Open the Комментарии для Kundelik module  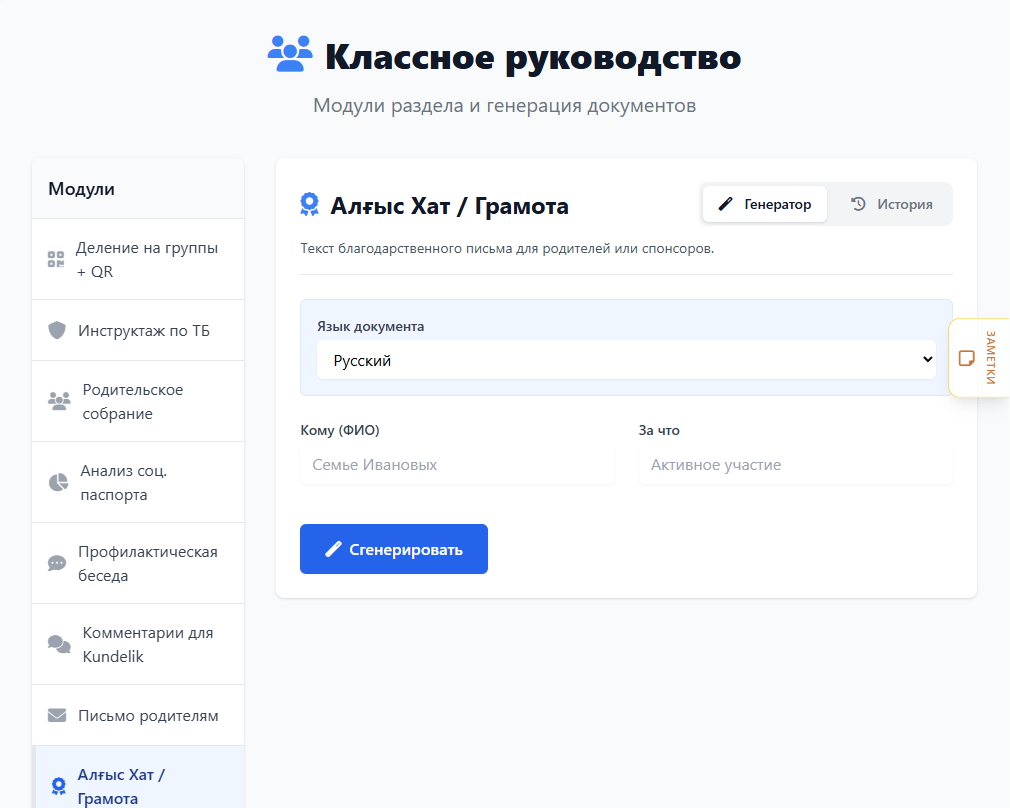point(138,644)
